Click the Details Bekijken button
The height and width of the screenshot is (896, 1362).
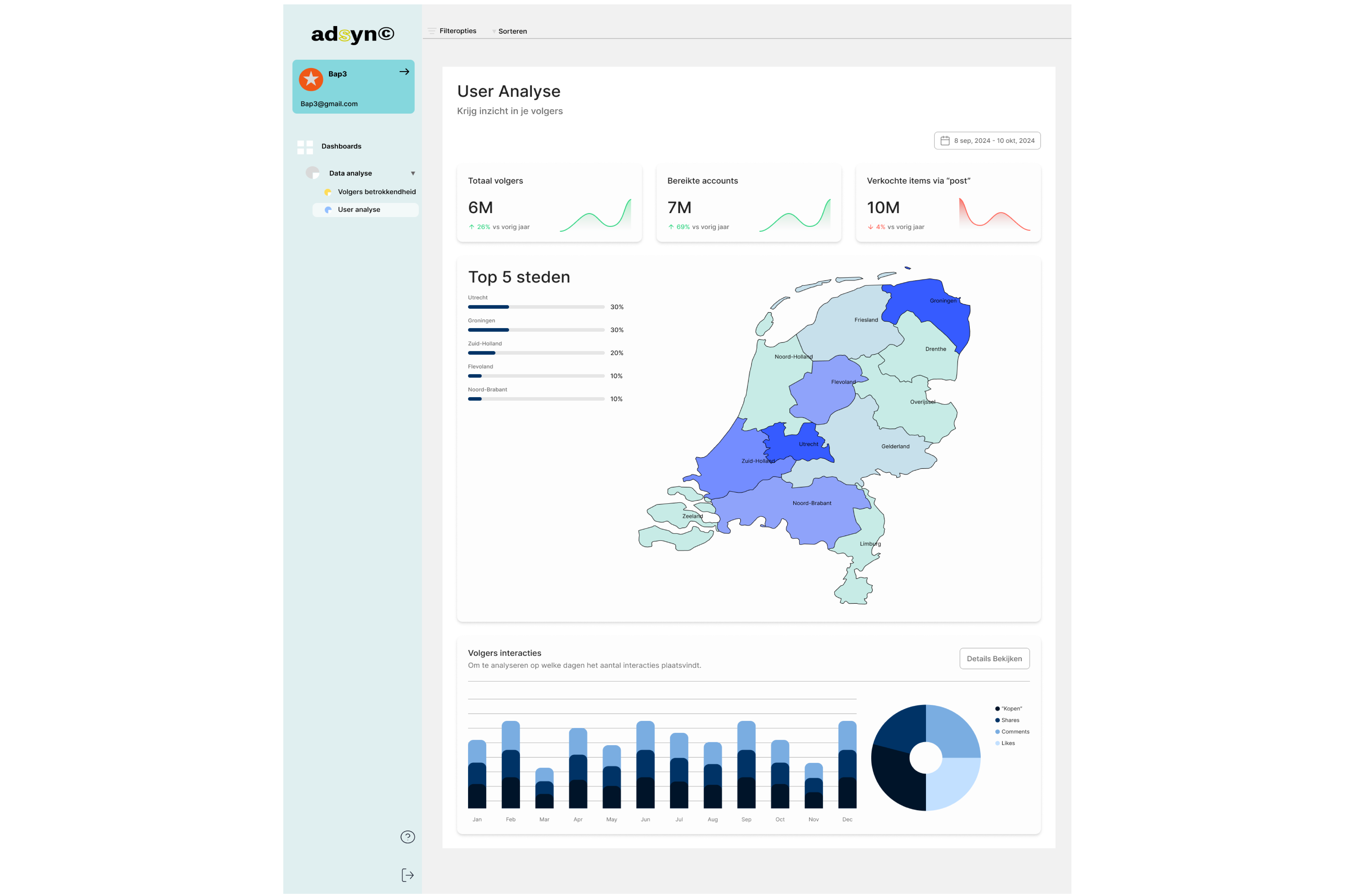coord(994,659)
